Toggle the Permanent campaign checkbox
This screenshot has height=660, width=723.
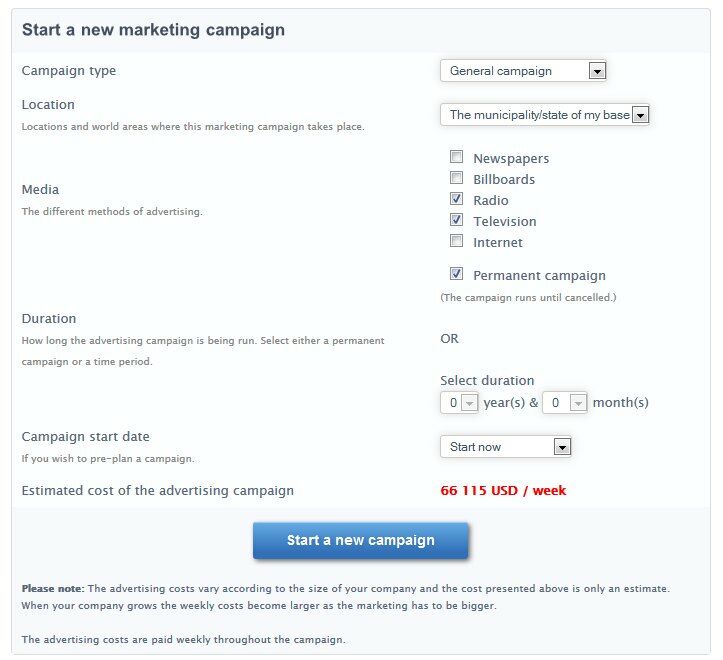pyautogui.click(x=457, y=274)
